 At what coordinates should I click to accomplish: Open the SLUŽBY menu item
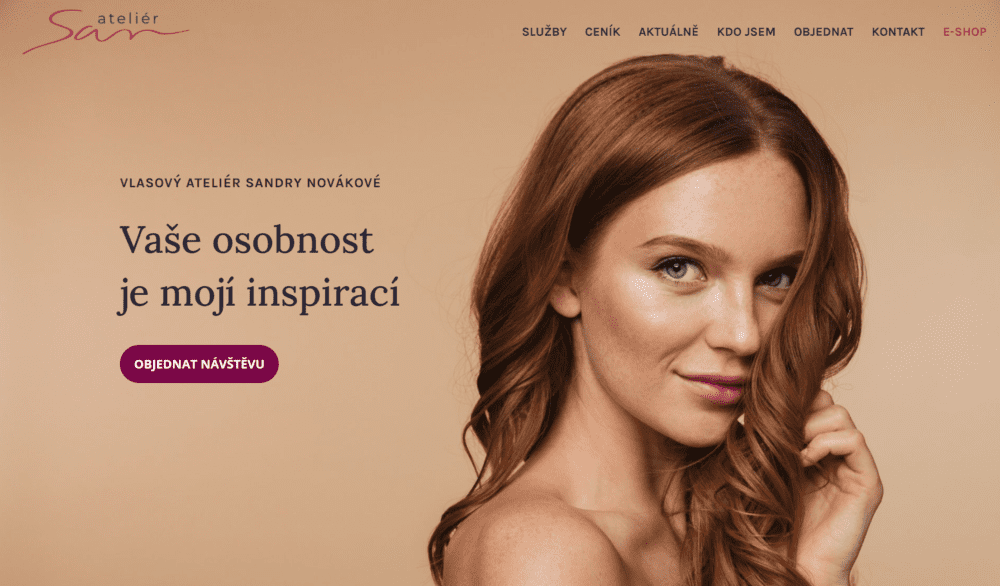pos(544,32)
